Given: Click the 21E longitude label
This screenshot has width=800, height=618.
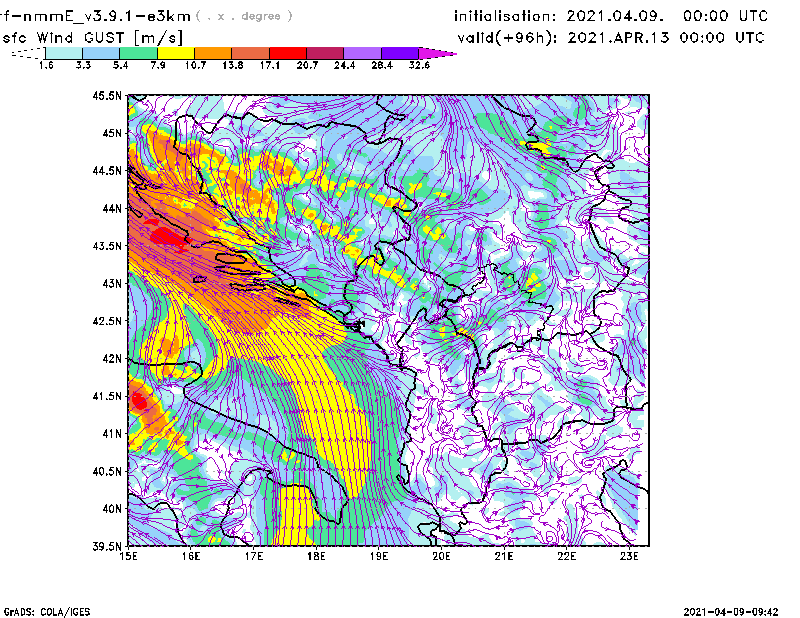Looking at the screenshot, I should (504, 556).
